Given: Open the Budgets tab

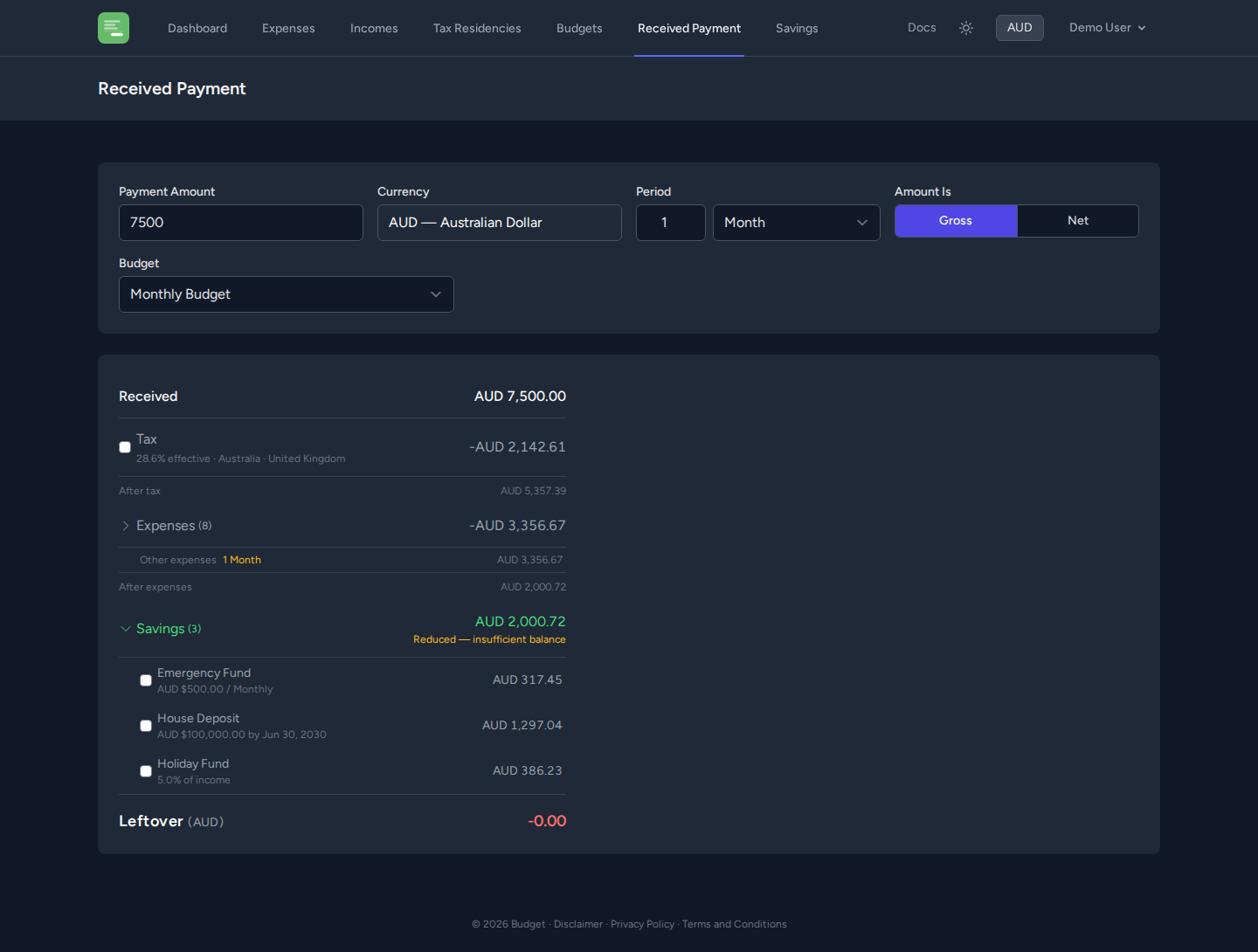Looking at the screenshot, I should (579, 28).
